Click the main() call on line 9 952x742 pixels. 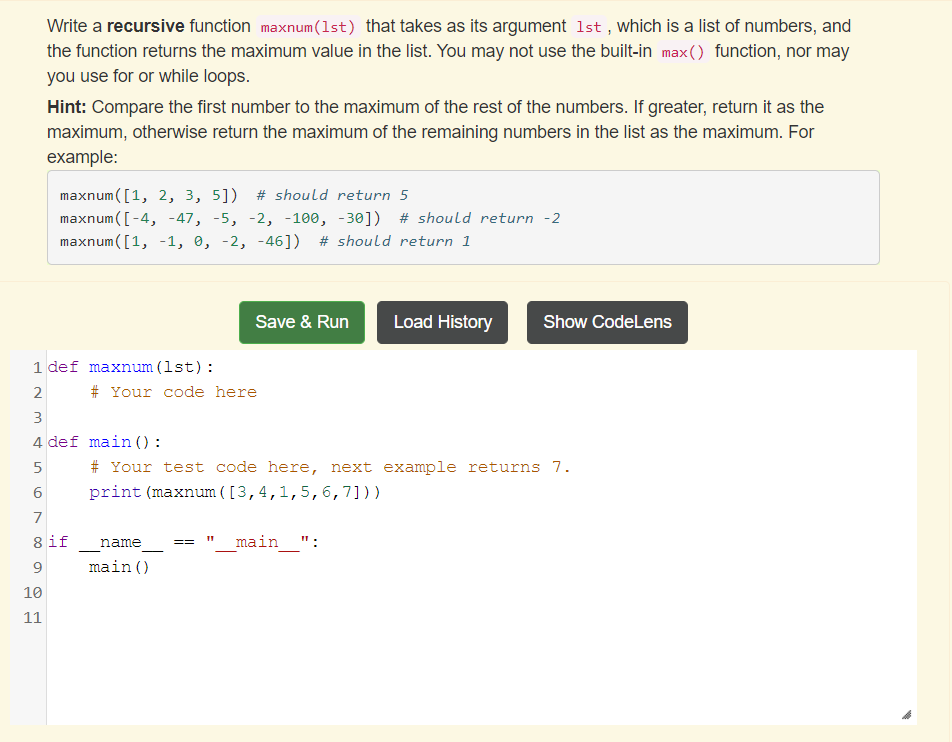pos(119,567)
